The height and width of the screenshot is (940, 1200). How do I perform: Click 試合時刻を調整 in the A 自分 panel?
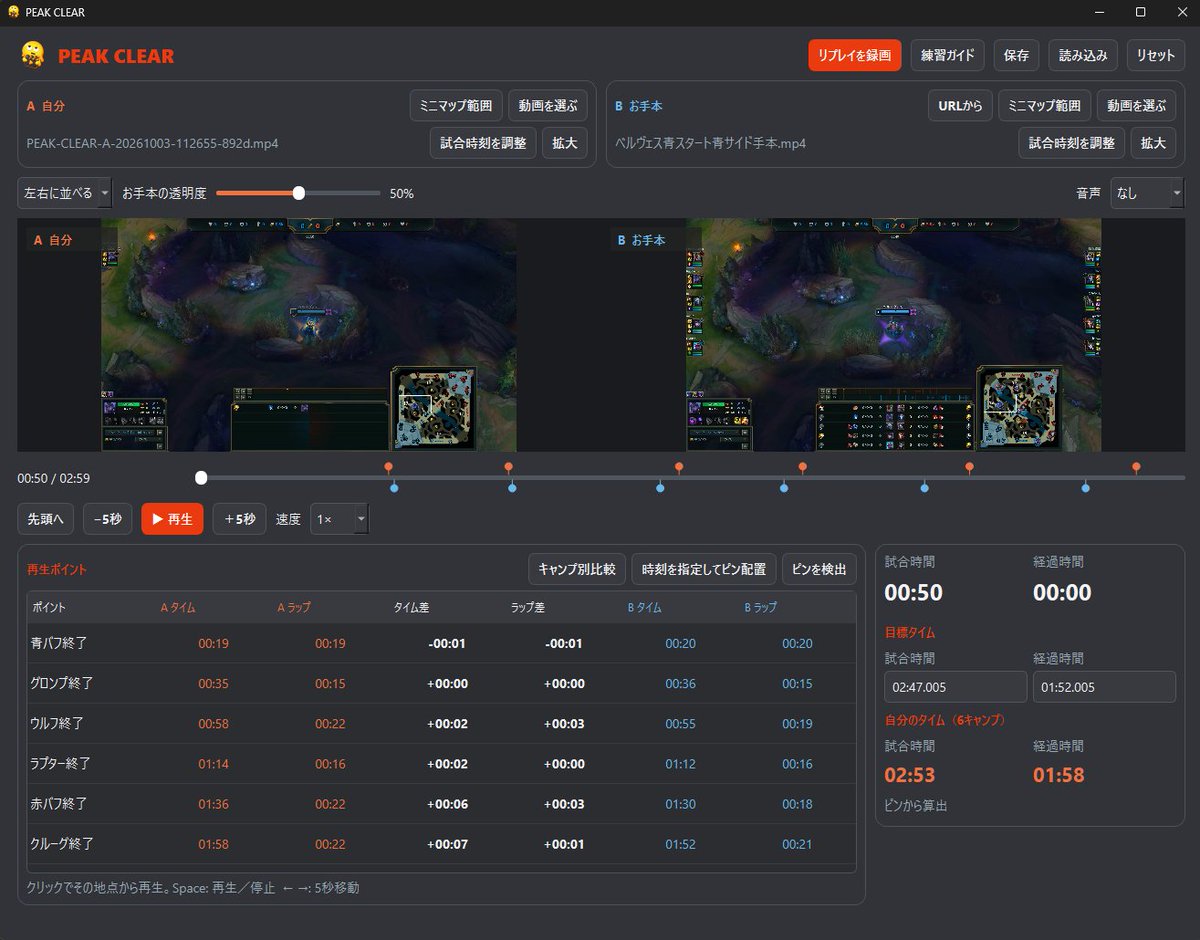coord(483,143)
